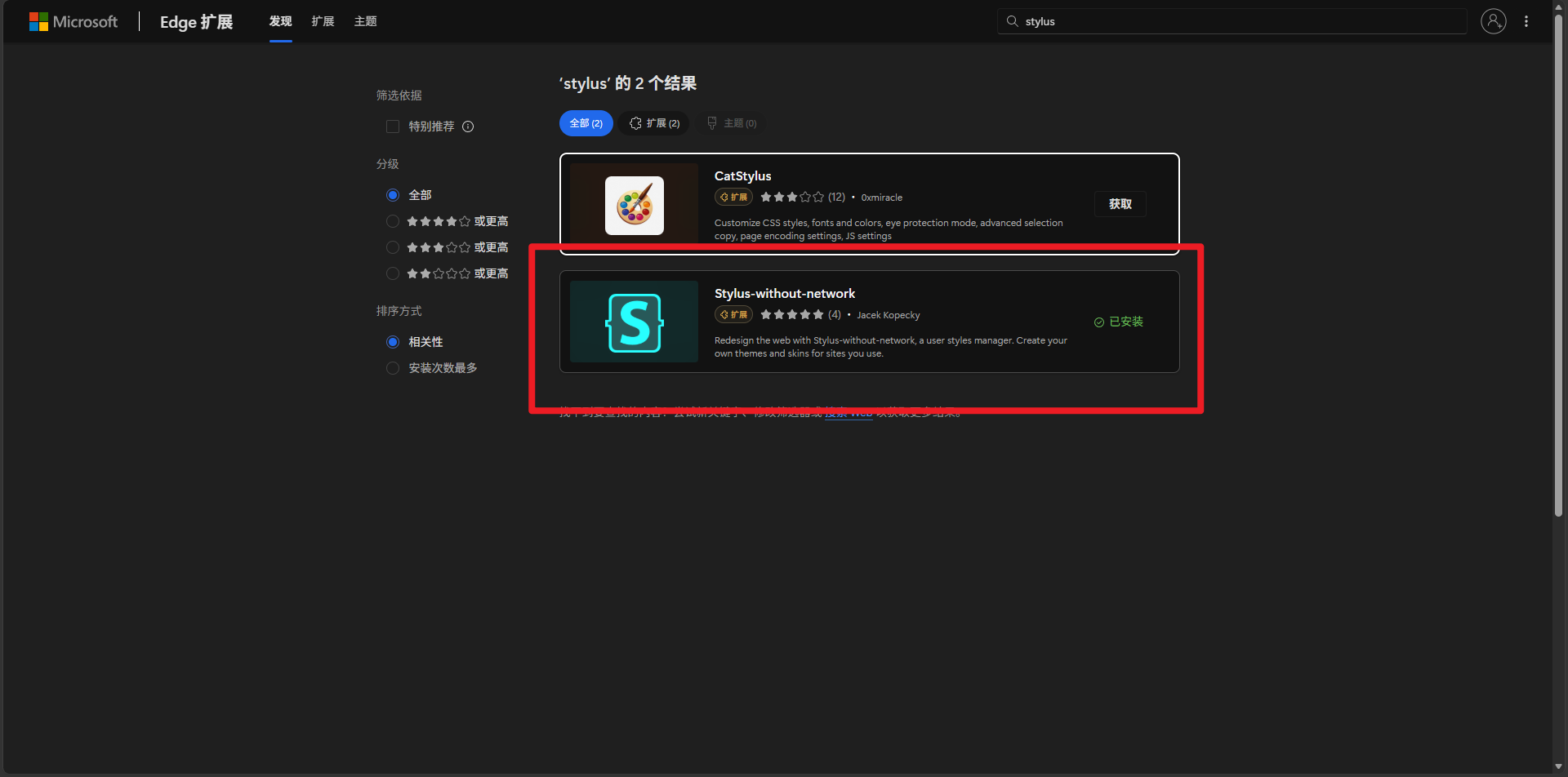Click the 筛选依据 filter heading
The width and height of the screenshot is (1568, 777).
tap(399, 95)
